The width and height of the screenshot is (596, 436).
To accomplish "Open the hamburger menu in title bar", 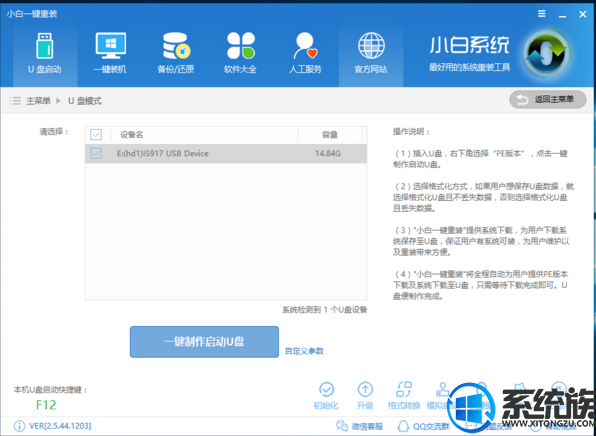I will pos(542,14).
